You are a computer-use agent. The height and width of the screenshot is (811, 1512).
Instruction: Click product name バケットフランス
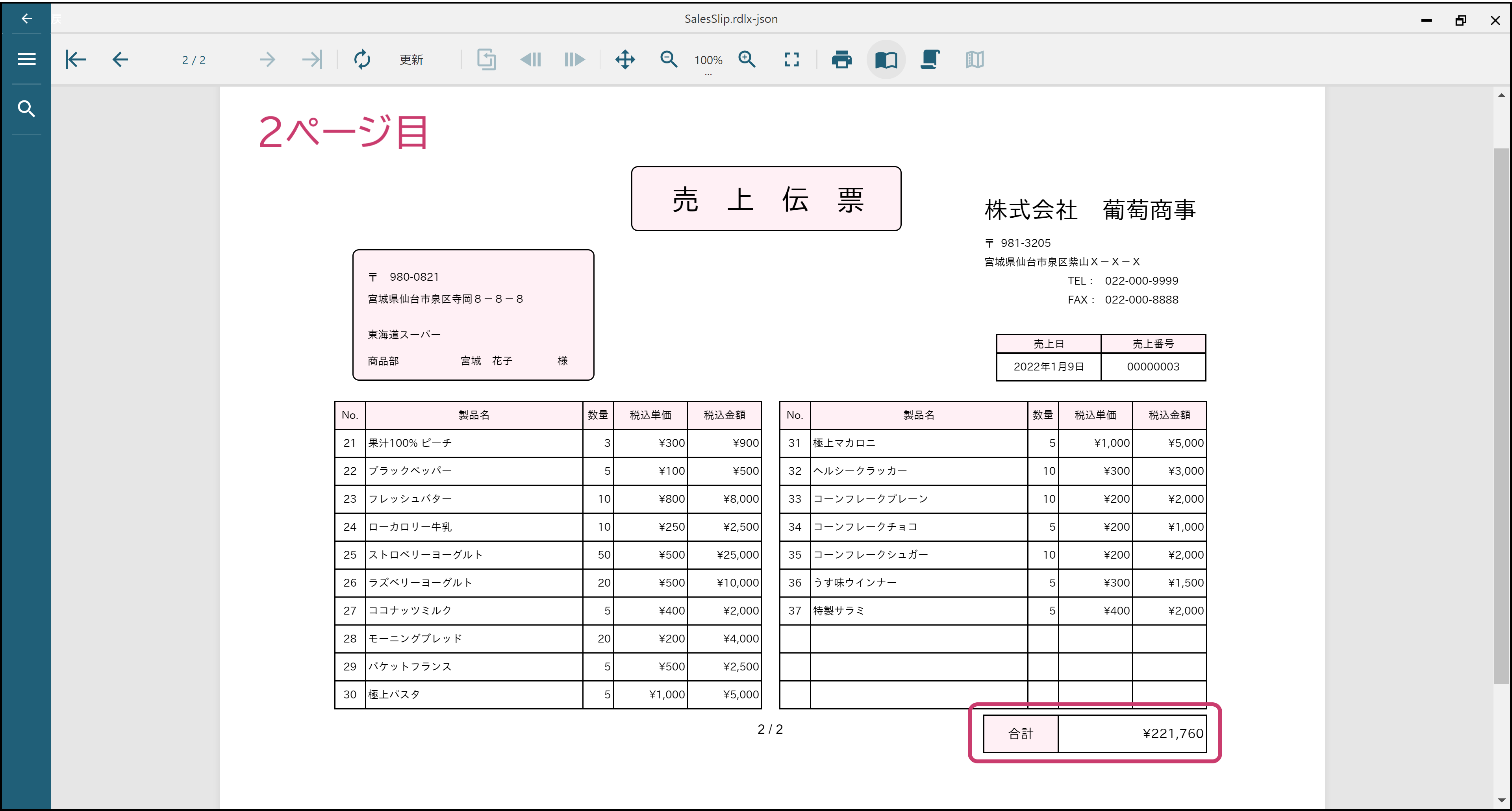point(409,667)
